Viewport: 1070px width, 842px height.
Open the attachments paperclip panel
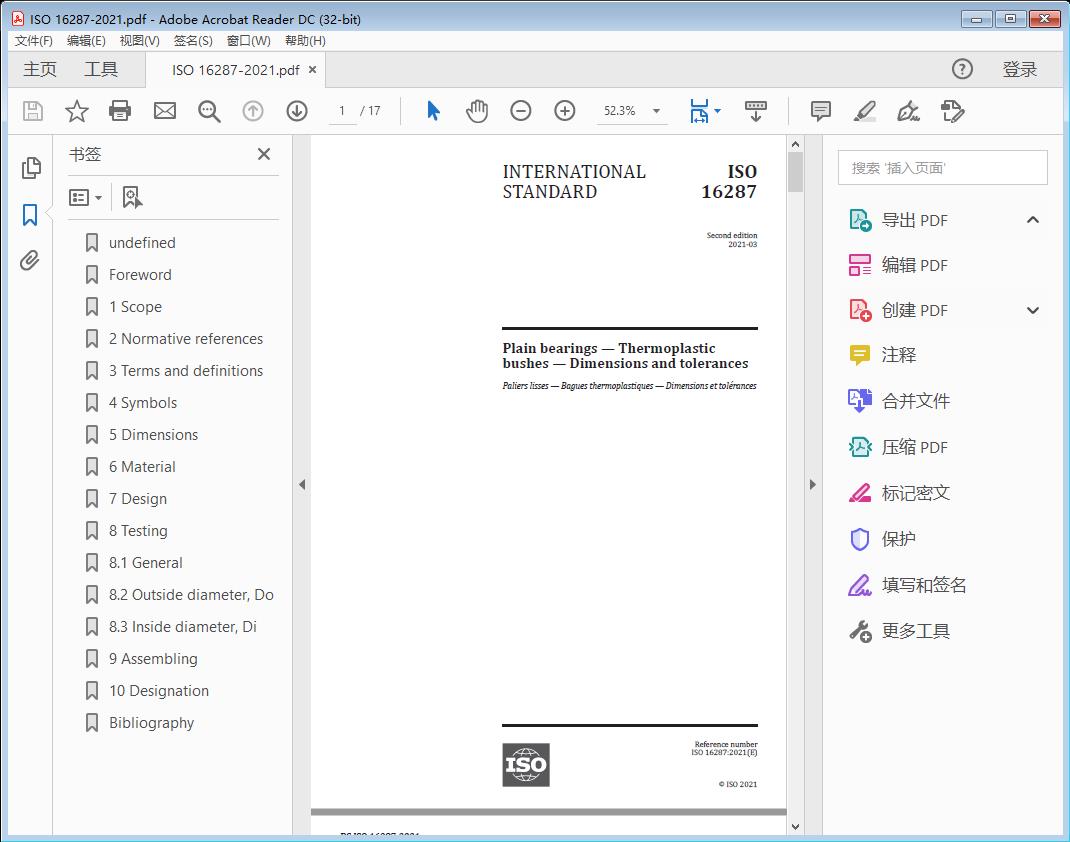click(x=30, y=261)
